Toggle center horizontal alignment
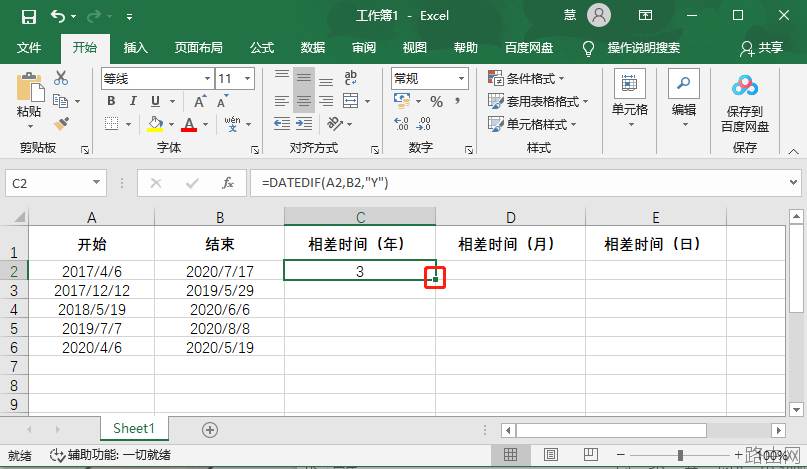Viewport: 807px width, 469px height. point(304,101)
